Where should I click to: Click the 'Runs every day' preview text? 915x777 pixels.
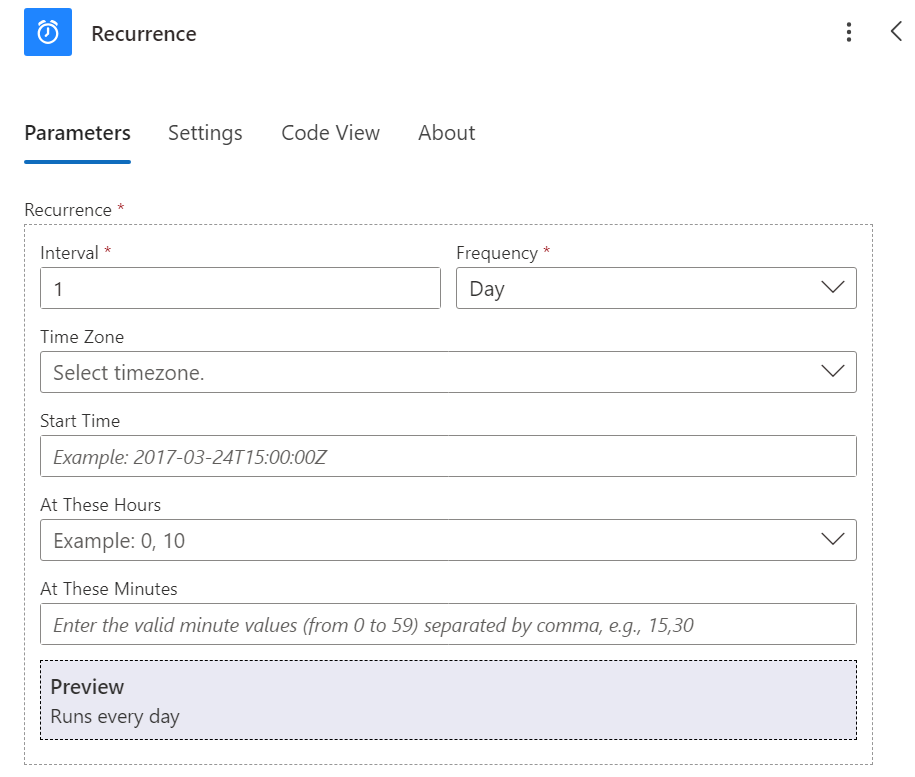[x=115, y=716]
